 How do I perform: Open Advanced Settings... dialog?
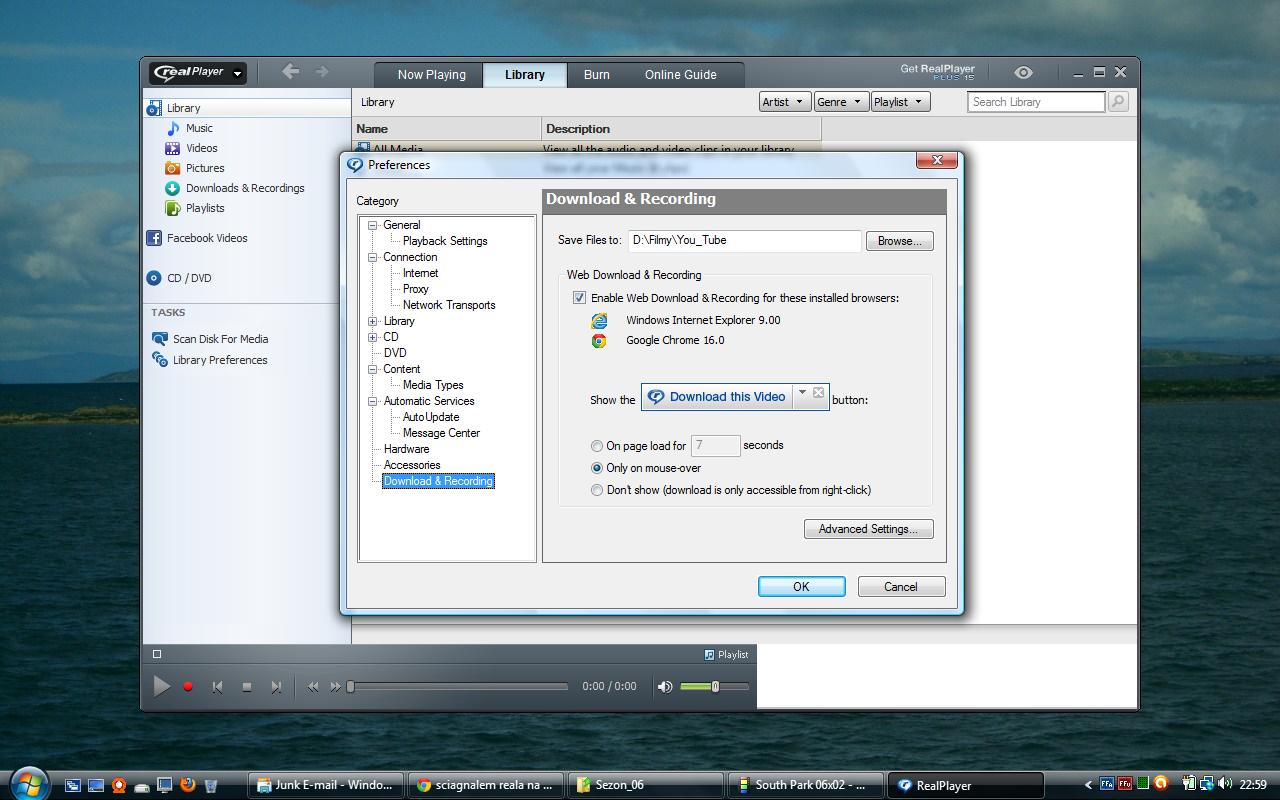point(868,529)
